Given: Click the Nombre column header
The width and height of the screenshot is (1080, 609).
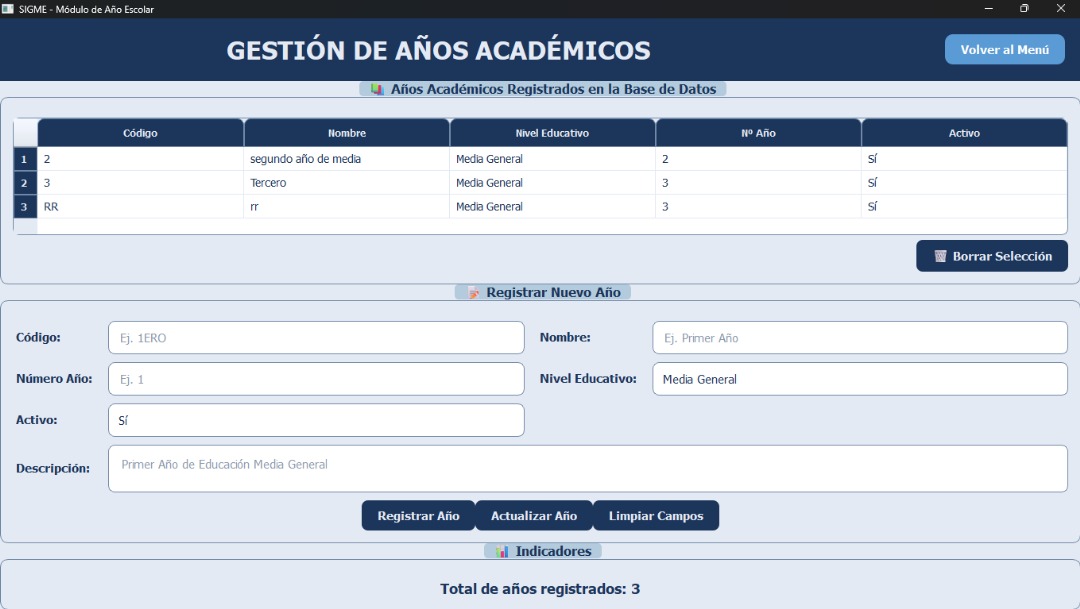Looking at the screenshot, I should pos(347,133).
